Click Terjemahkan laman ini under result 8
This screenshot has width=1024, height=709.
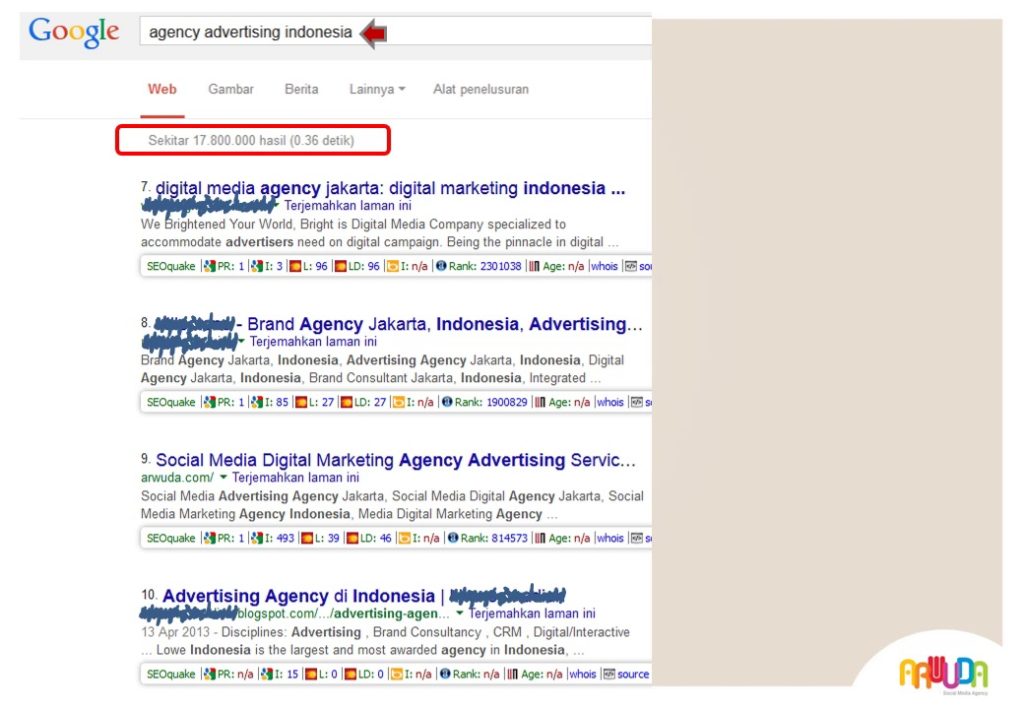pyautogui.click(x=313, y=341)
